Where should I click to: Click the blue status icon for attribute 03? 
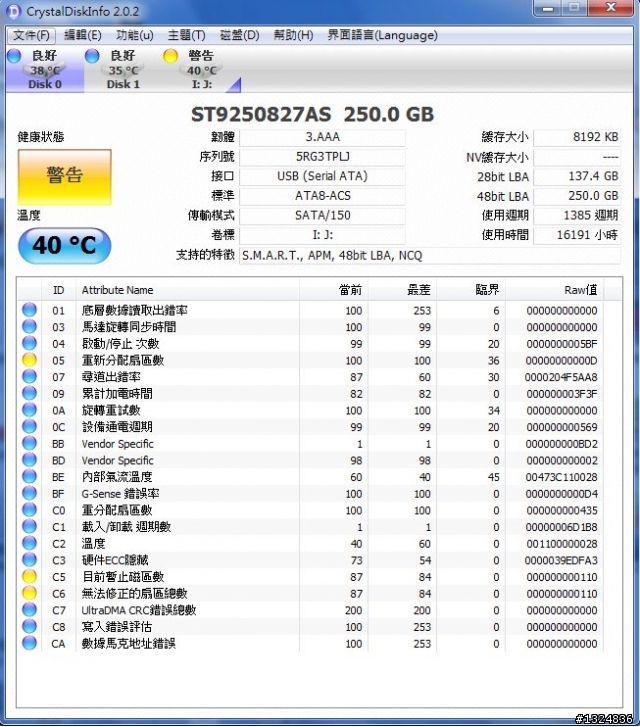click(x=29, y=326)
